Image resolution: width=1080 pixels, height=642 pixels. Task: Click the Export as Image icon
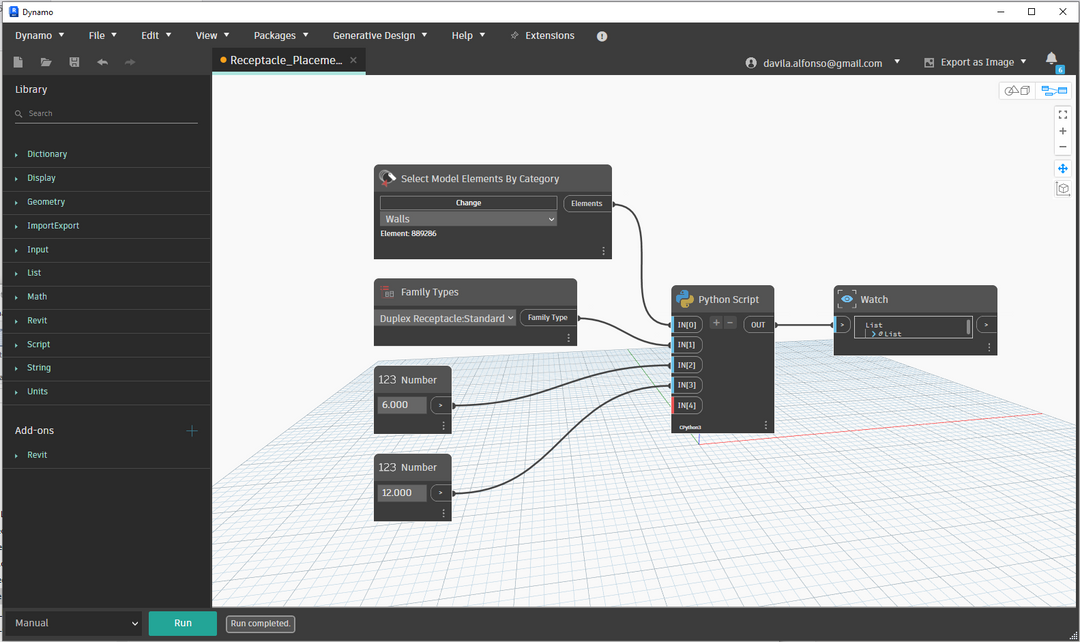pos(929,63)
